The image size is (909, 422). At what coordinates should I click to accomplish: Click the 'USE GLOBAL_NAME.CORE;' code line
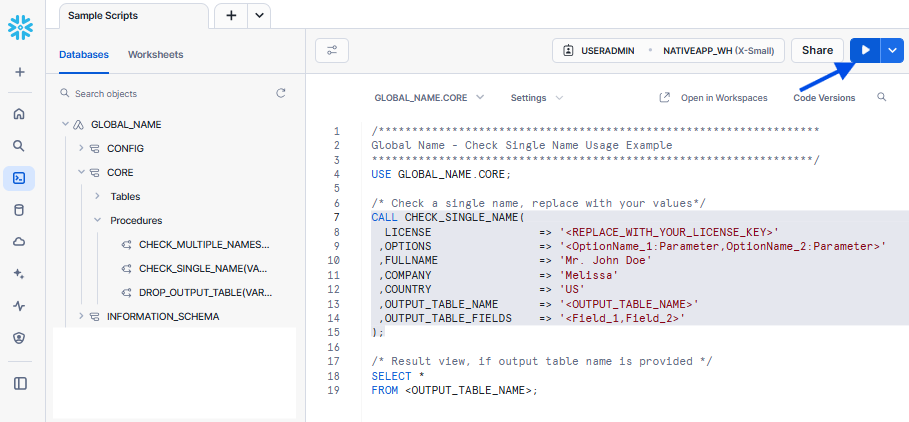(x=441, y=174)
